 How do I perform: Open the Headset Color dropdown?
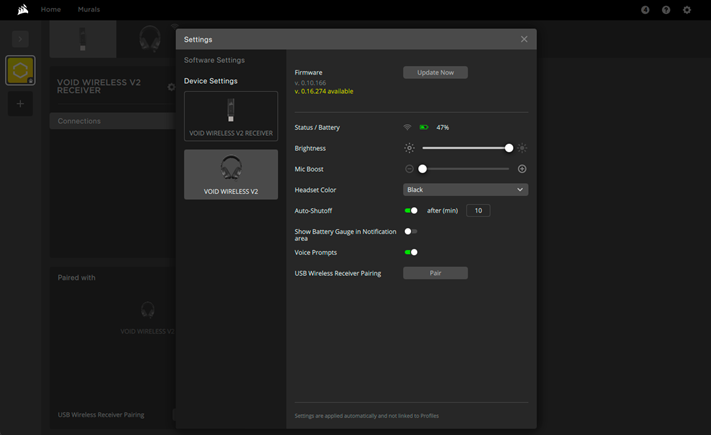pos(465,190)
